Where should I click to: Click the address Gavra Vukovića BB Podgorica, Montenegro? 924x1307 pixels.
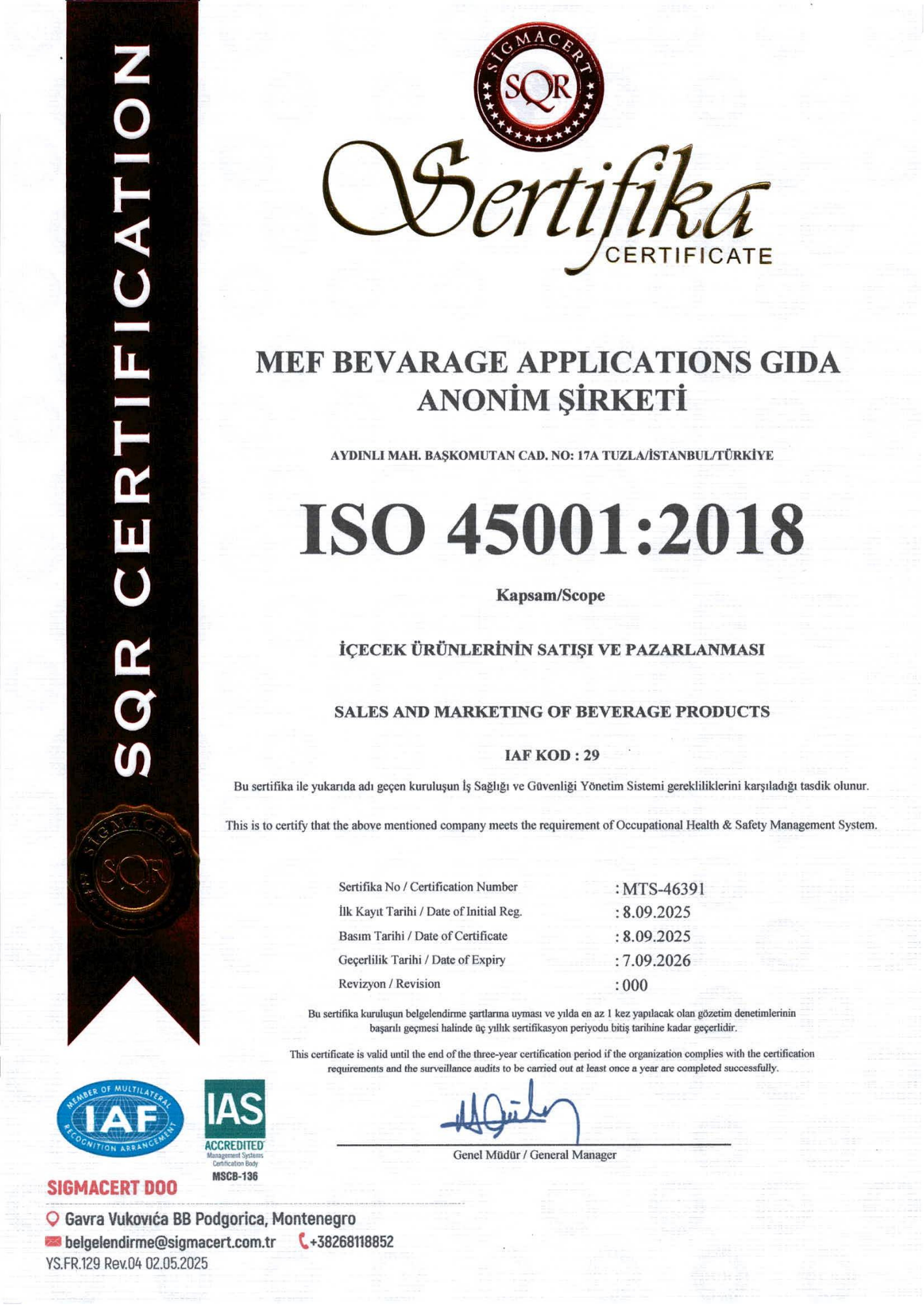tap(210, 1219)
